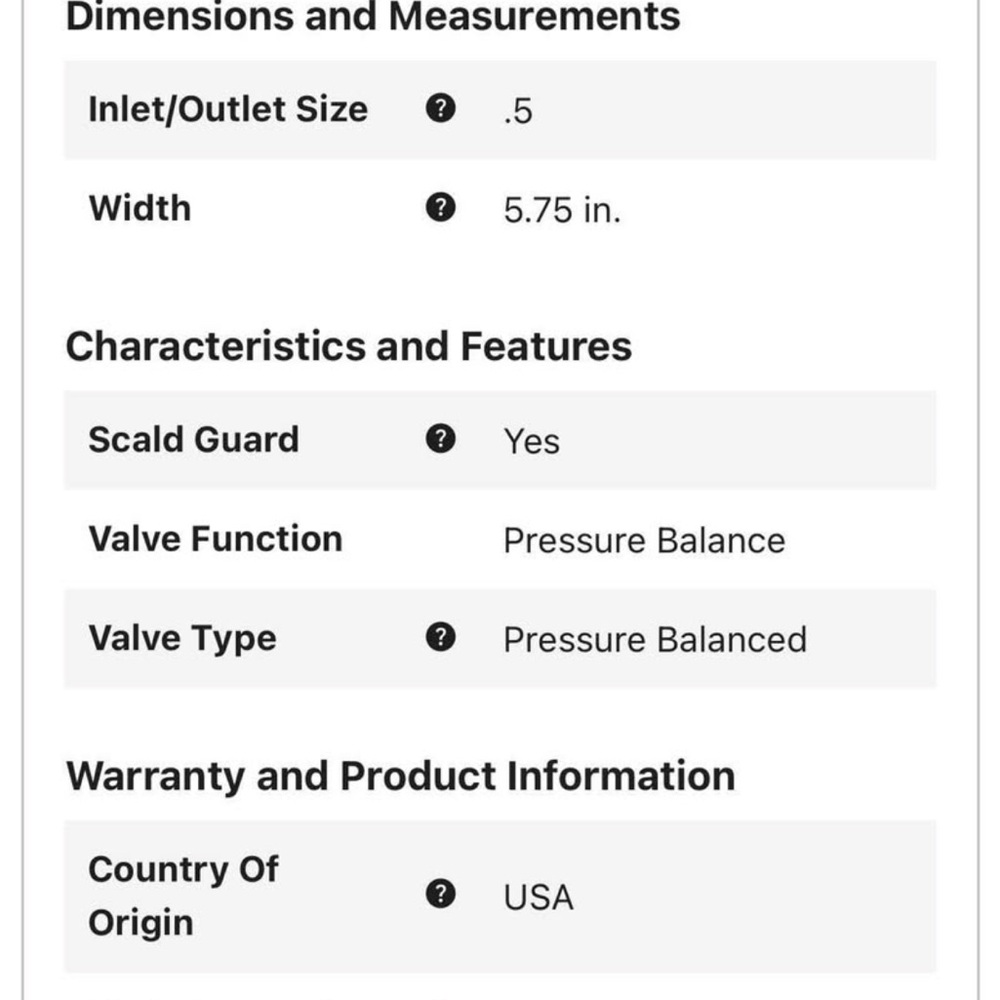Click the Scald Guard label
Image resolution: width=1000 pixels, height=1000 pixels.
(x=193, y=439)
